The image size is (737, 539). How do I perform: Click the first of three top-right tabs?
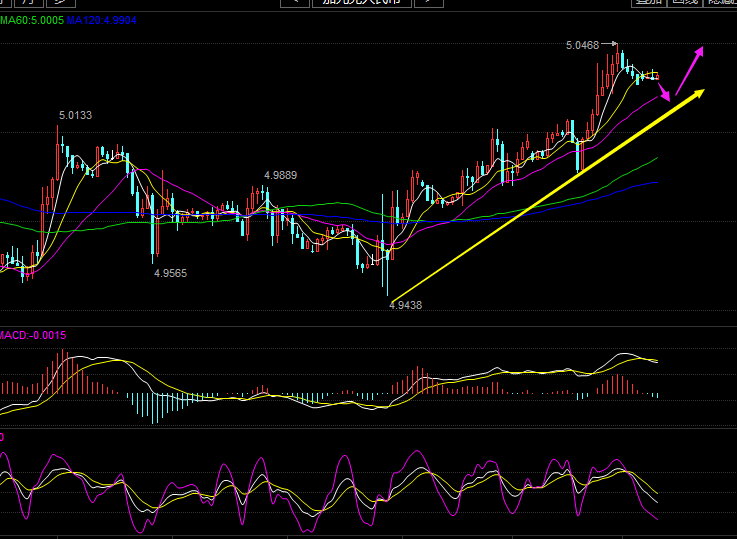coord(647,3)
